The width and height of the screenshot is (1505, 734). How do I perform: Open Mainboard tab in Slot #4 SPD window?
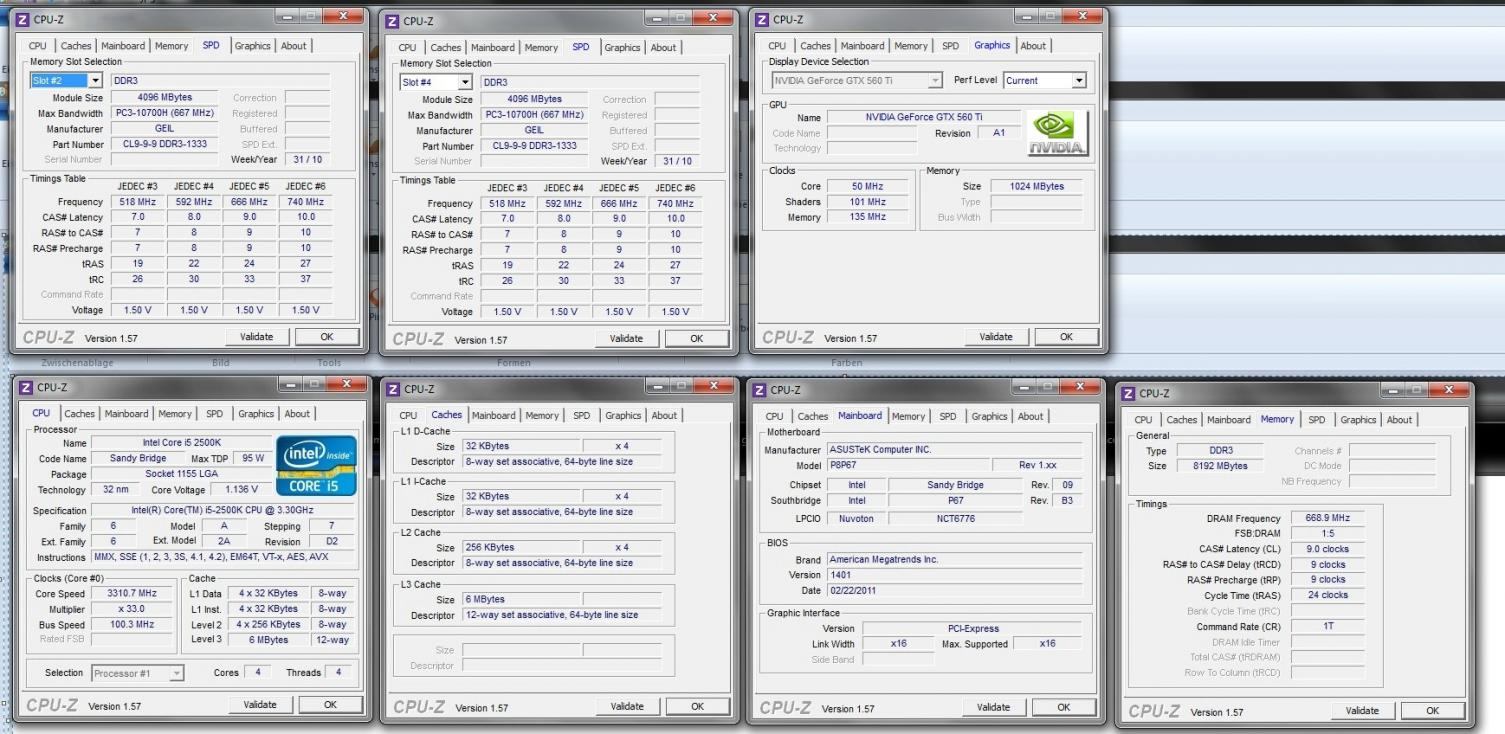click(x=491, y=47)
